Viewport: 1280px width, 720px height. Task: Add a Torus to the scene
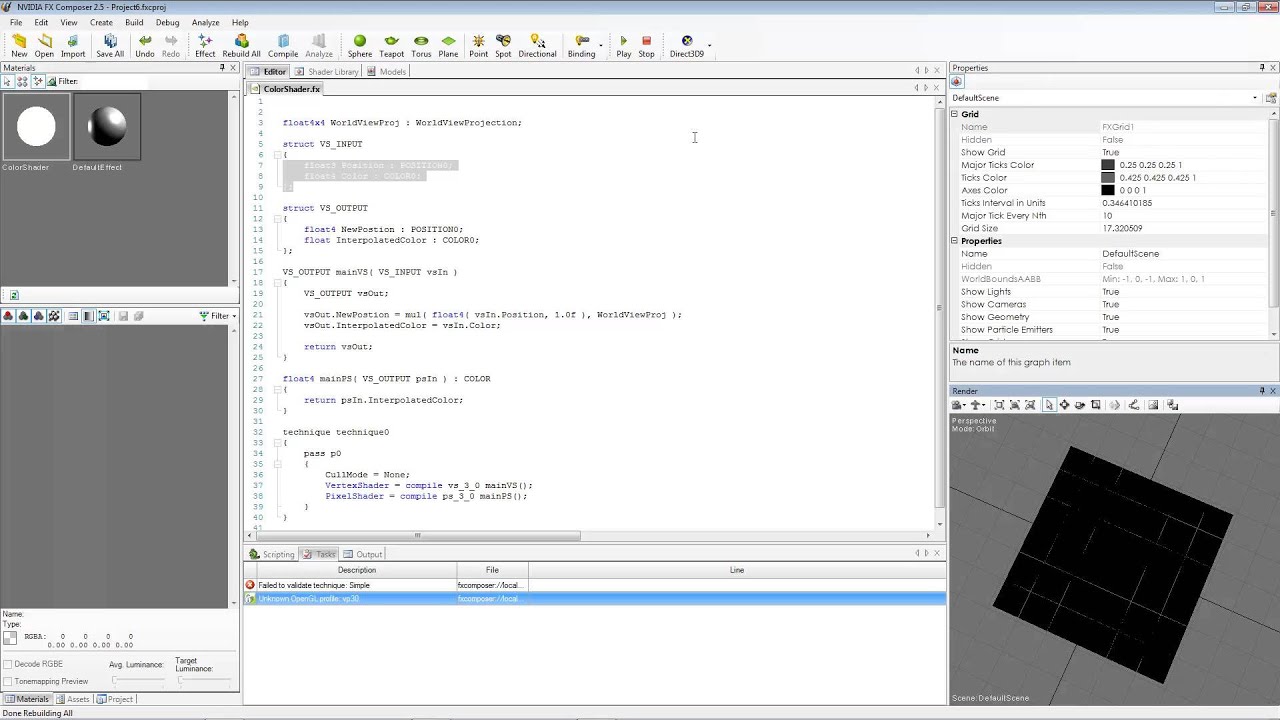[x=421, y=46]
